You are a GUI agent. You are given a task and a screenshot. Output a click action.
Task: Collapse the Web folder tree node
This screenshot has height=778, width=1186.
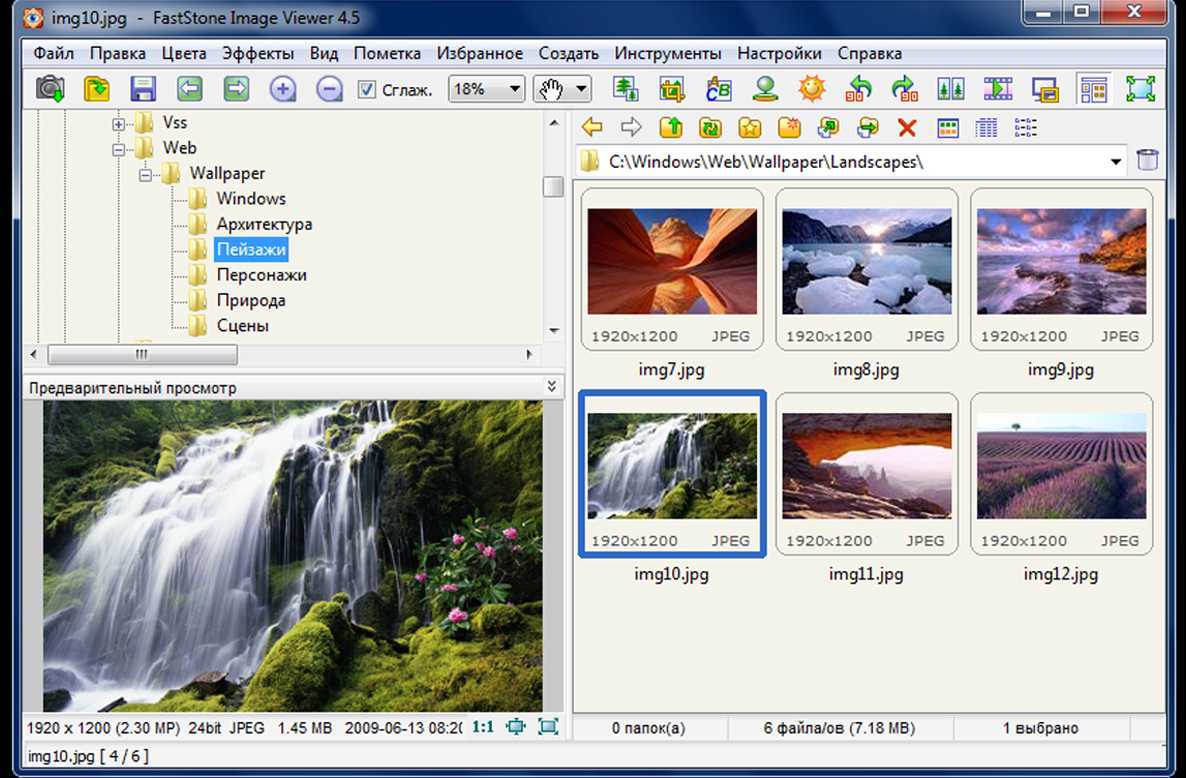[x=119, y=148]
